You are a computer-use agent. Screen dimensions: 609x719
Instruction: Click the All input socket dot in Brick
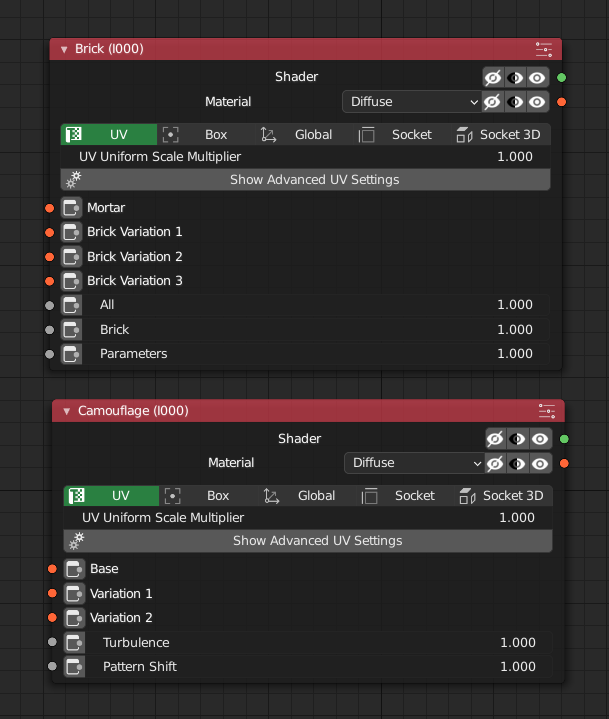point(50,305)
